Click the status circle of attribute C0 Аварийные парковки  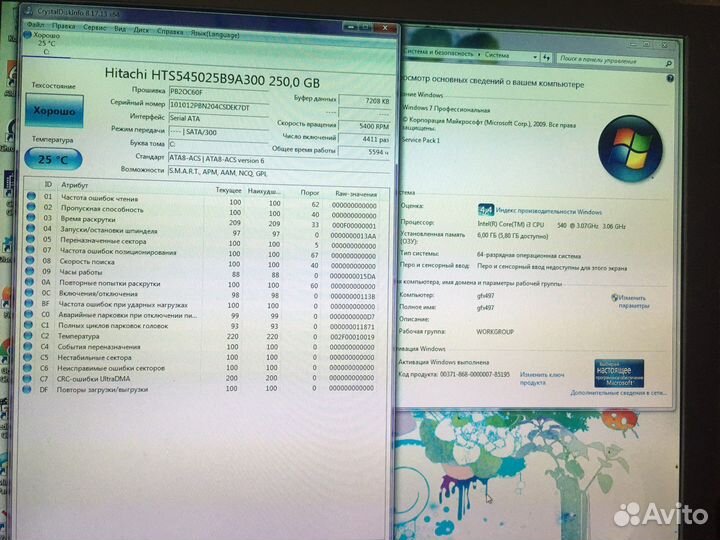click(29, 314)
